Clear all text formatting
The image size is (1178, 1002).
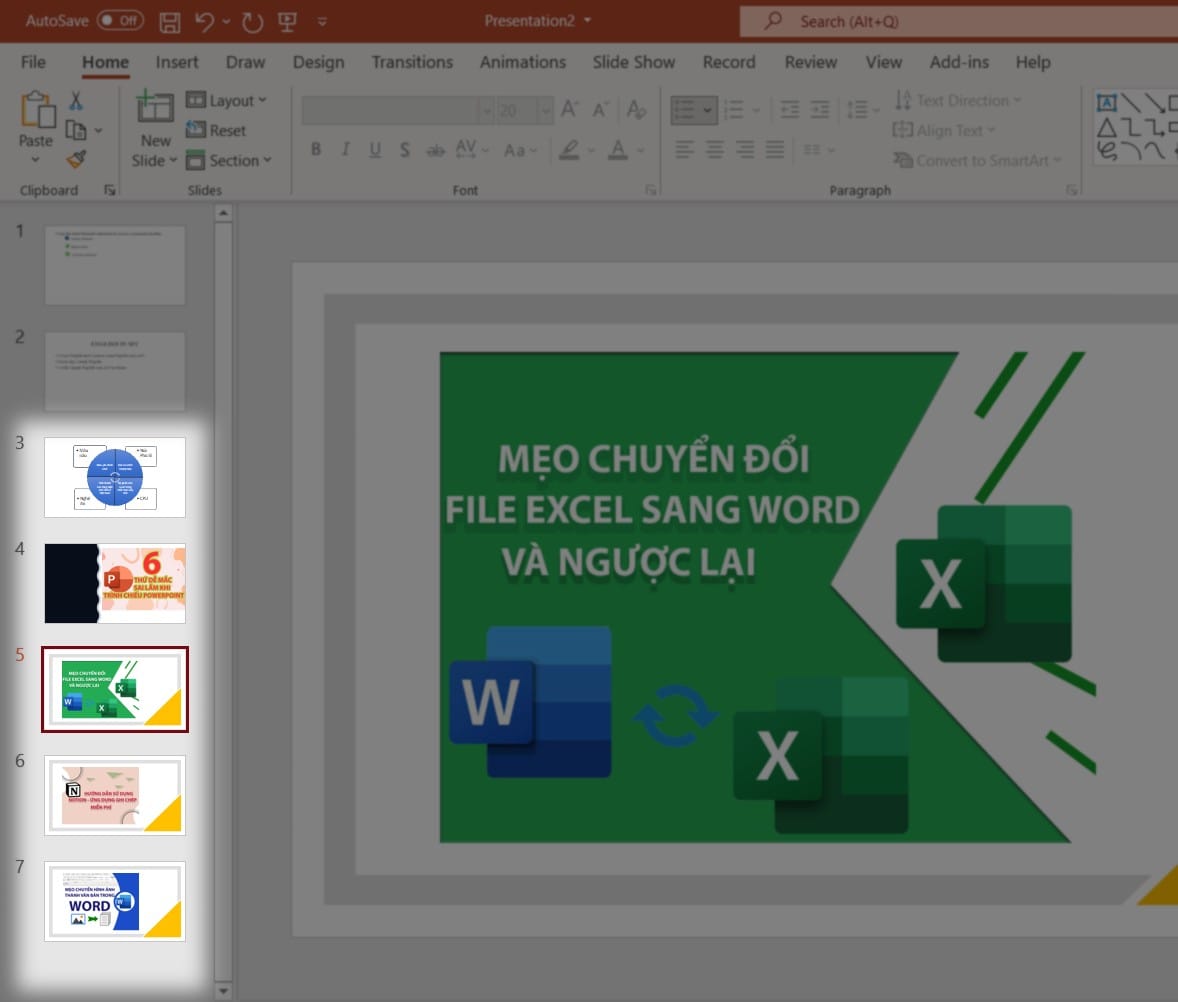point(636,110)
